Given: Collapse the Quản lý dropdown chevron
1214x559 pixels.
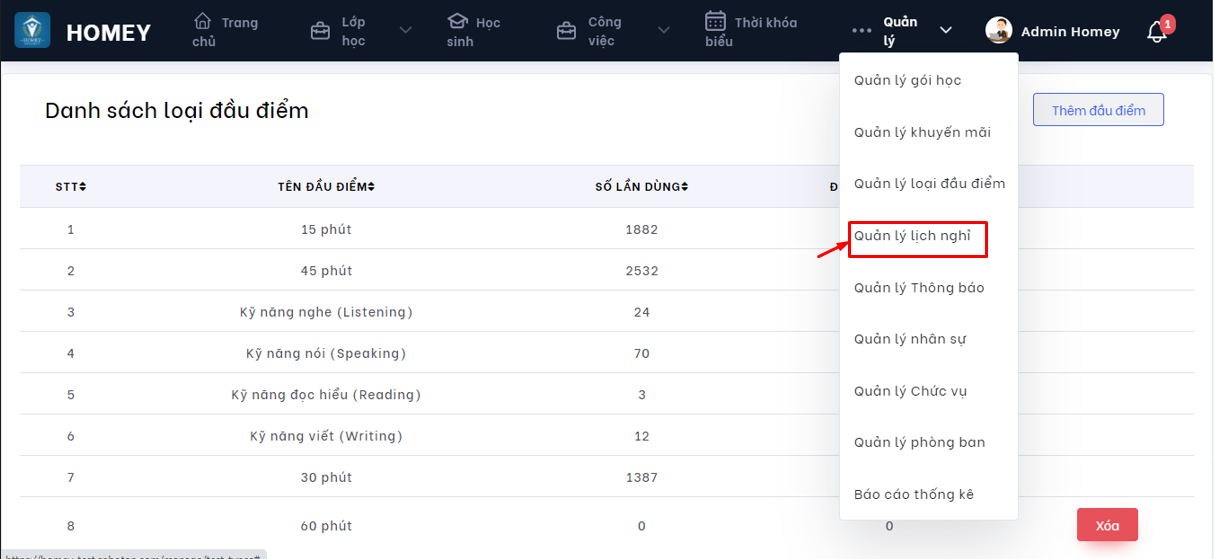Looking at the screenshot, I should [946, 31].
